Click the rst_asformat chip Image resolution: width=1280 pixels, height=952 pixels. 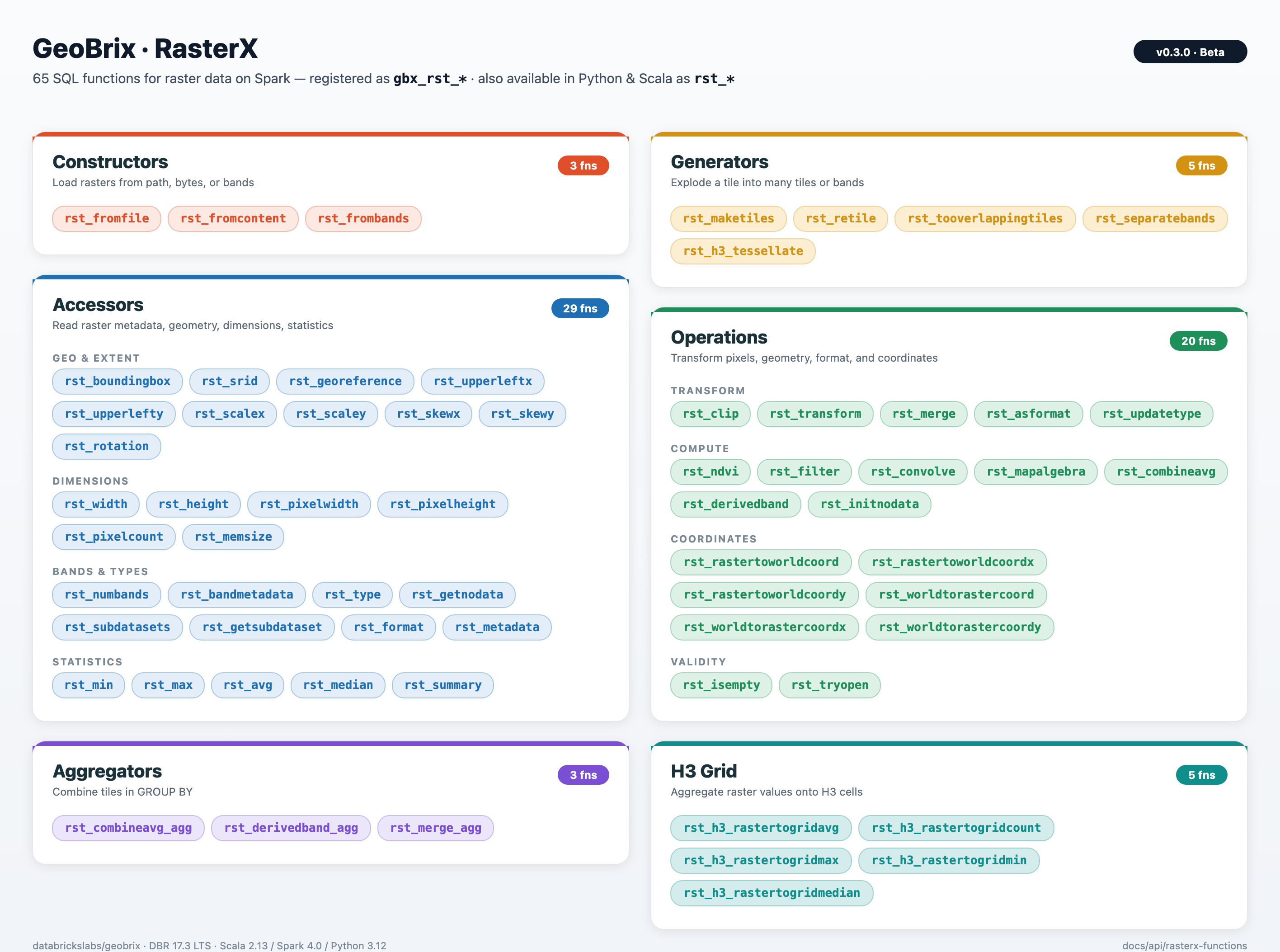coord(1029,414)
